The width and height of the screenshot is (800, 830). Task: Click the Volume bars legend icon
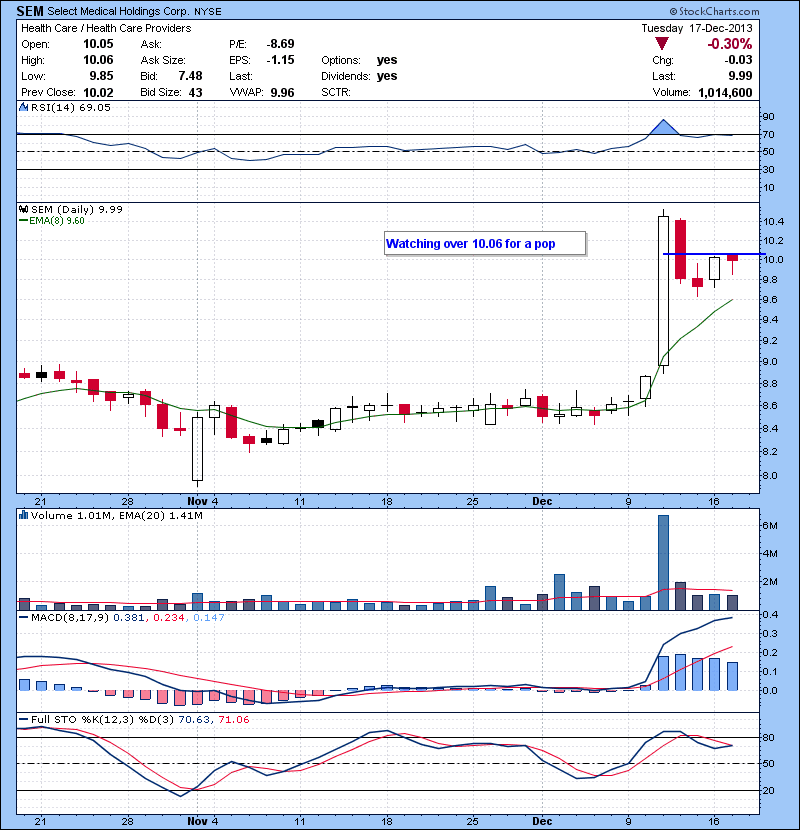pos(23,516)
